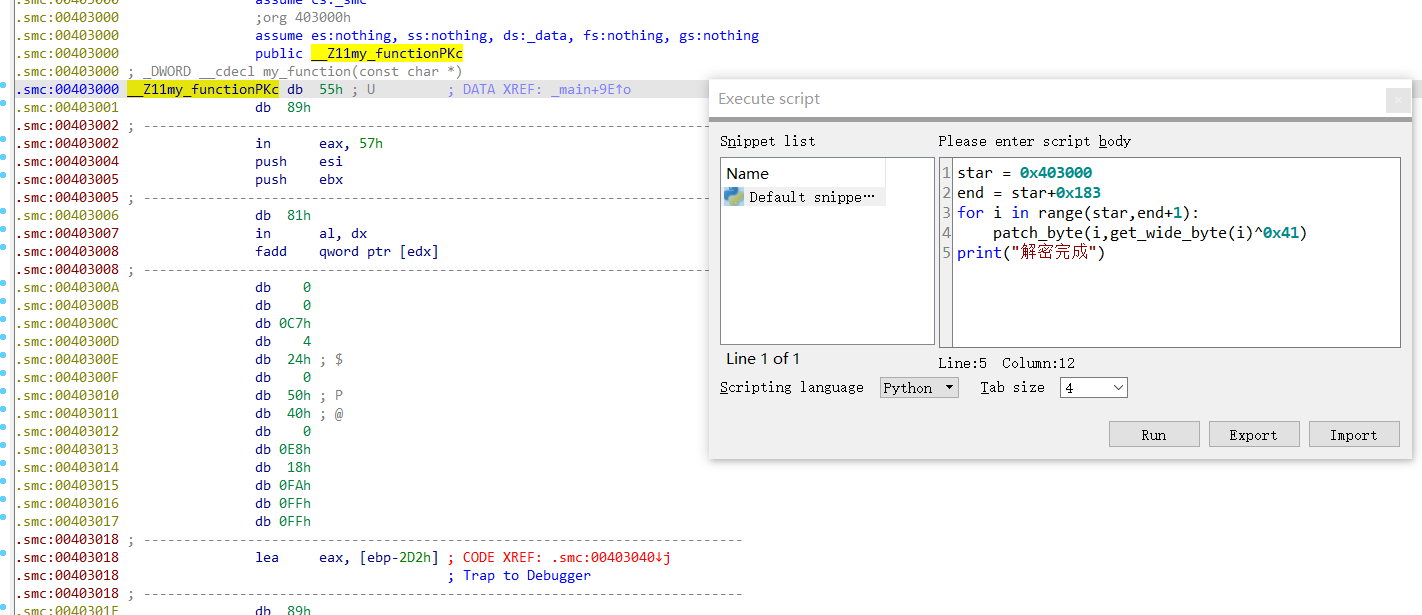Click the 'assume es:nothing, ss:nothing' line

click(507, 35)
